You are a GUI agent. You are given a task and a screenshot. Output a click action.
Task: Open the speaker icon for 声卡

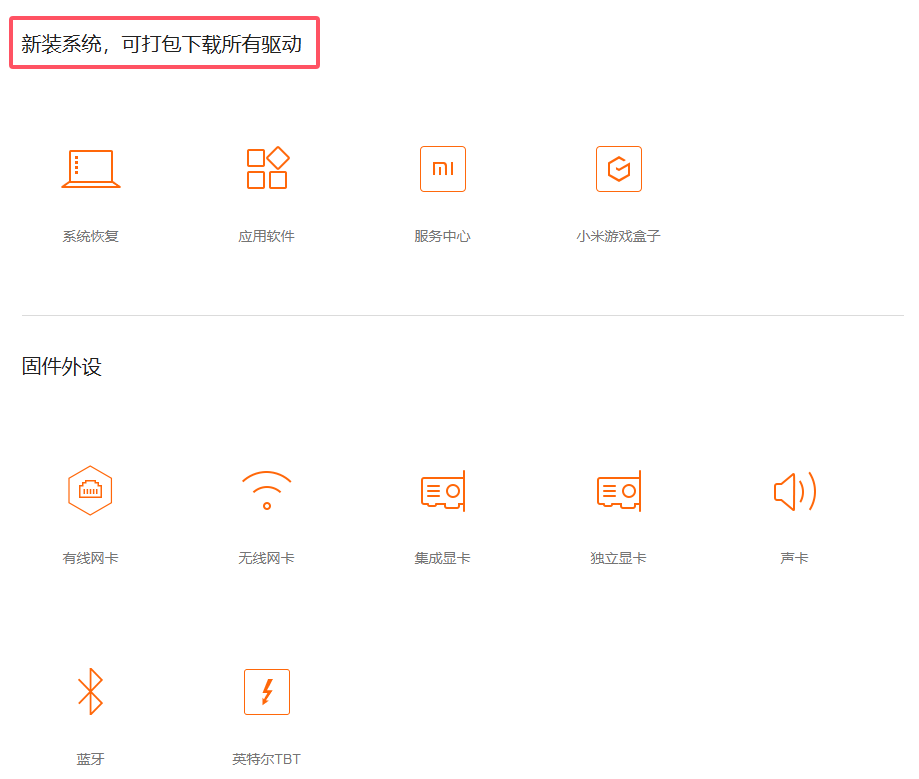pyautogui.click(x=794, y=491)
